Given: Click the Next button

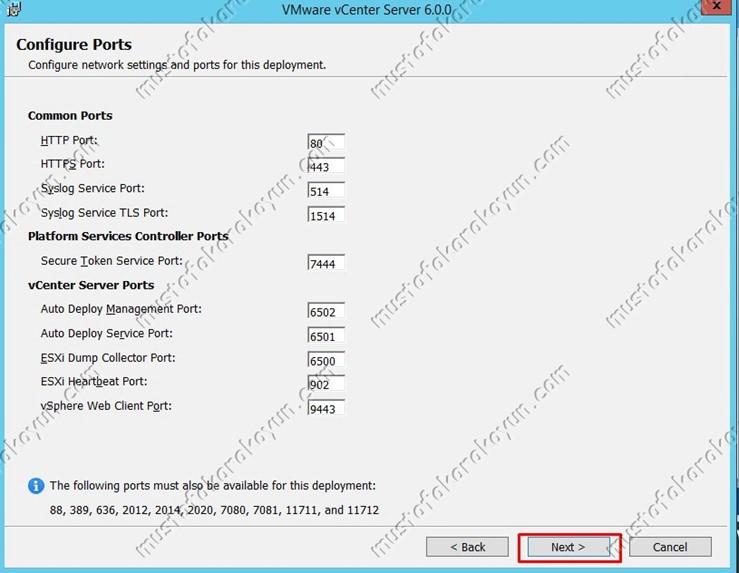Looking at the screenshot, I should (568, 547).
